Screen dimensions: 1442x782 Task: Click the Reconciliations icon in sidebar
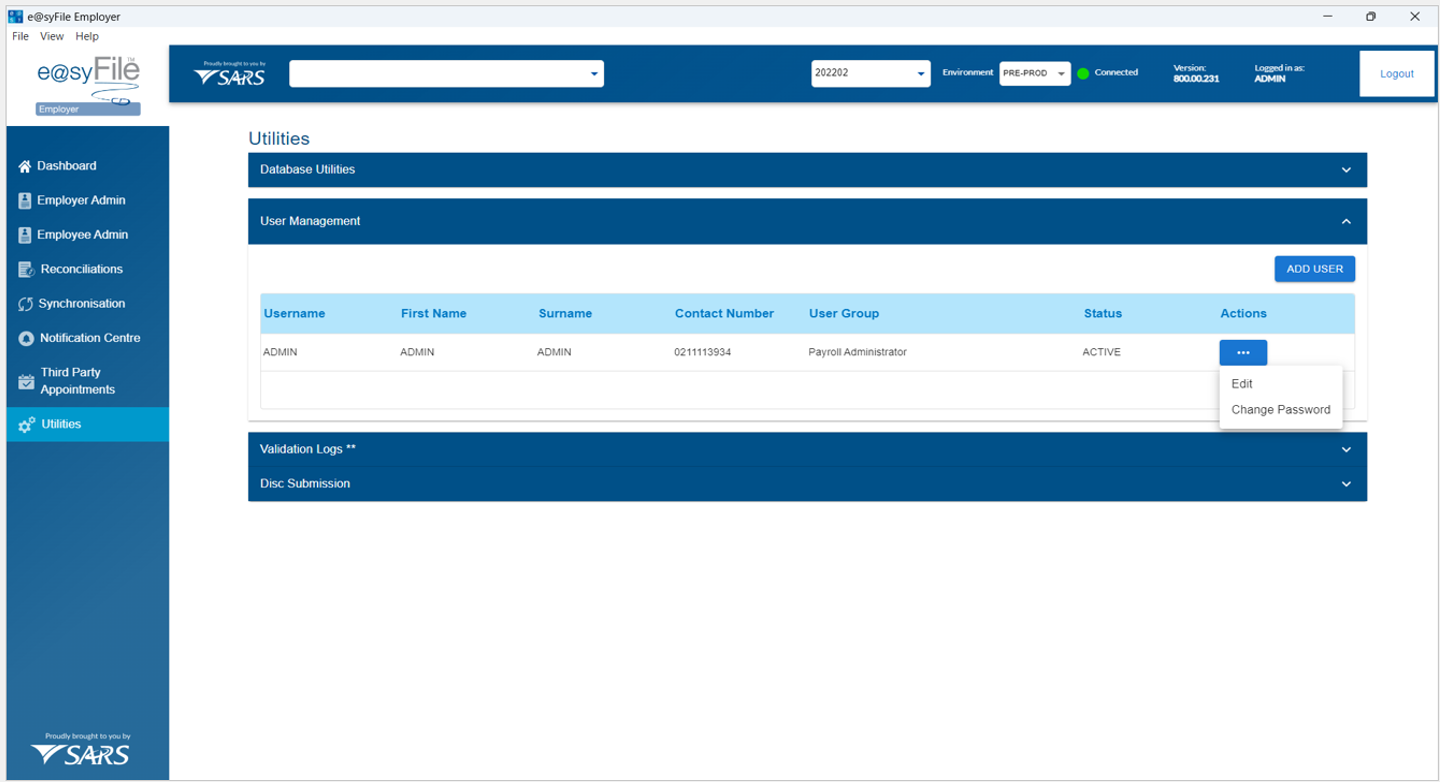point(27,270)
